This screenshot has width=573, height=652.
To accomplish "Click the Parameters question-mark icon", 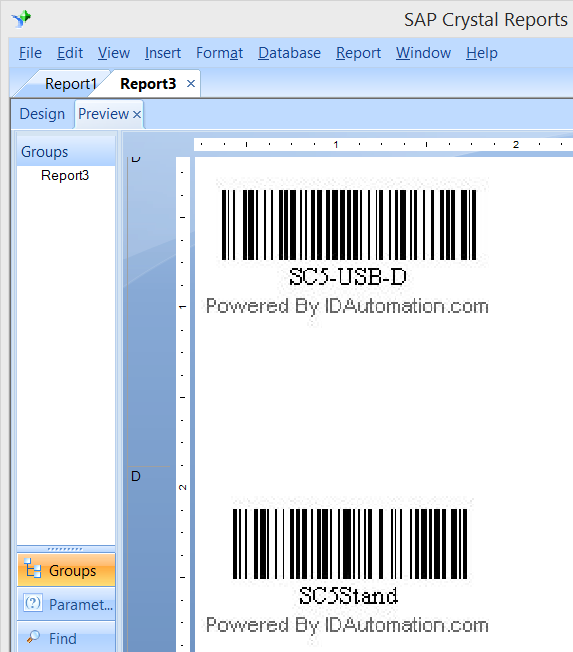I will coord(33,603).
